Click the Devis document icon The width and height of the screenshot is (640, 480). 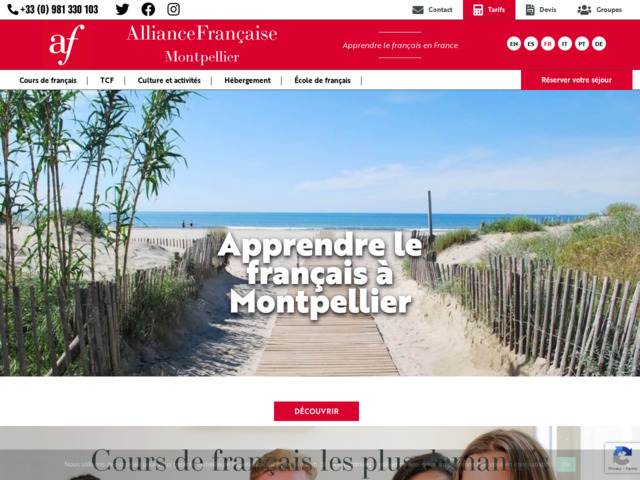pos(530,10)
